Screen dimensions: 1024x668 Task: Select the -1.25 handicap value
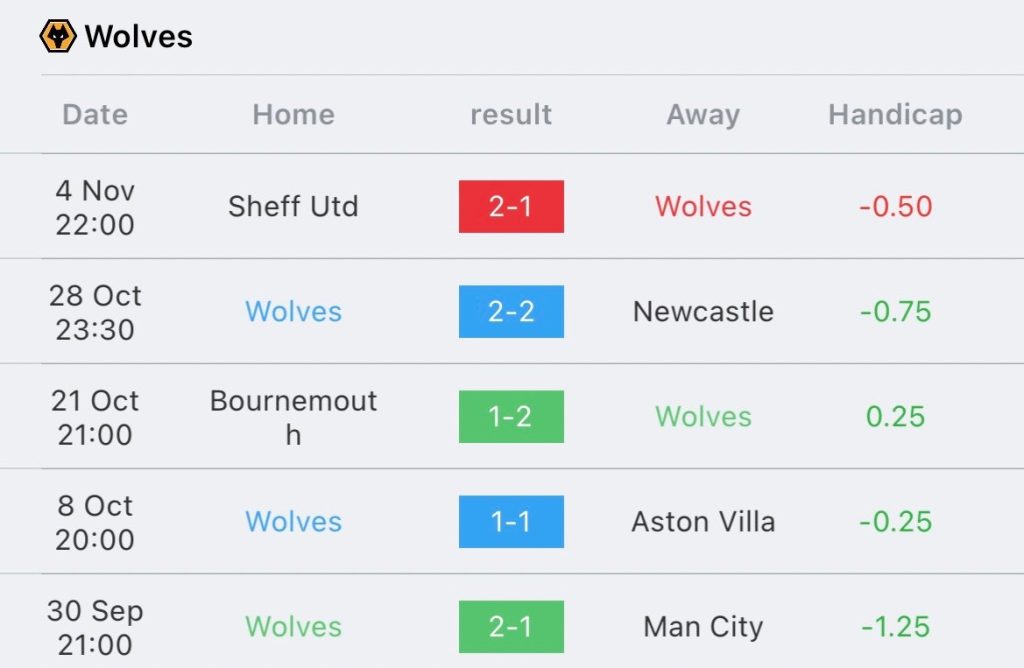click(x=895, y=626)
